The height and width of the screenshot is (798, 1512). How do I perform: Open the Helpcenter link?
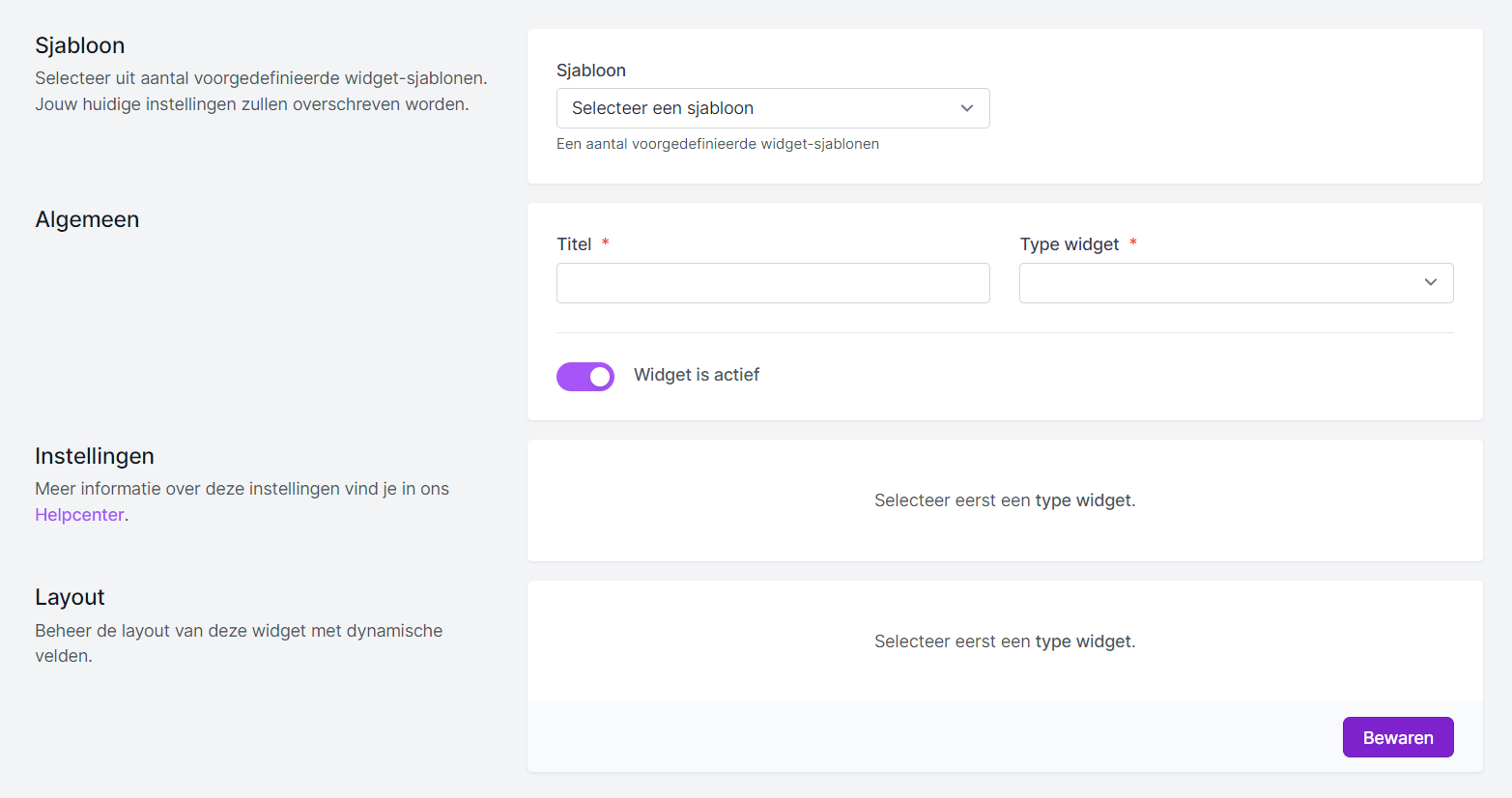pyautogui.click(x=79, y=515)
